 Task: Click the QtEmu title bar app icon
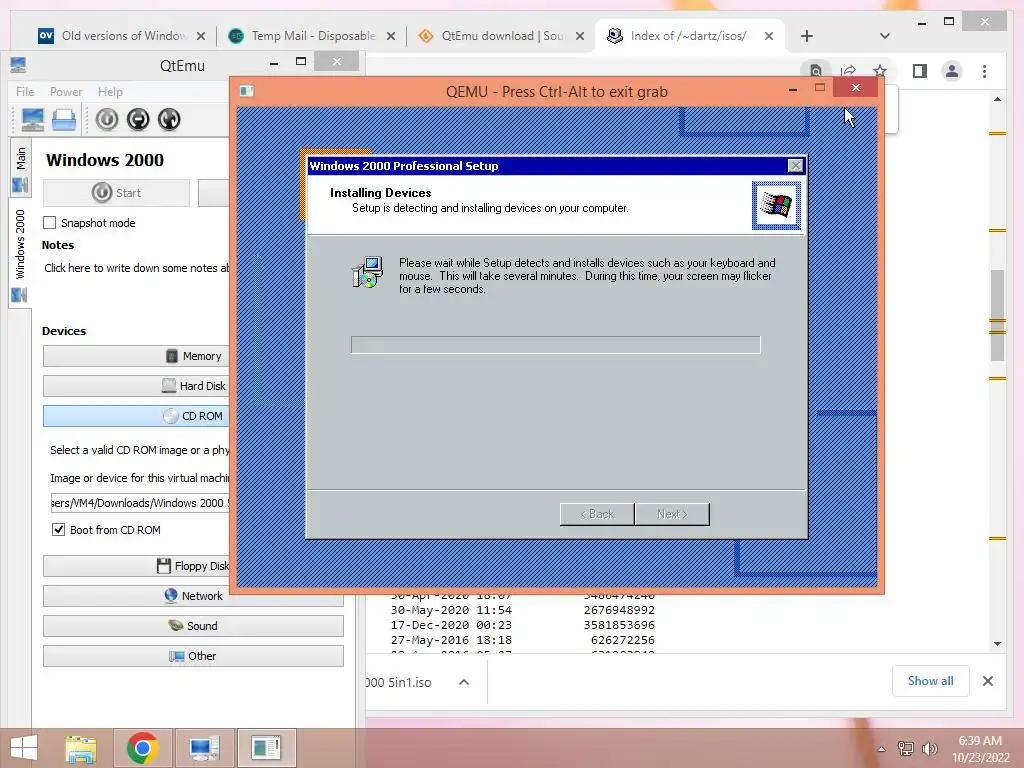[x=18, y=65]
